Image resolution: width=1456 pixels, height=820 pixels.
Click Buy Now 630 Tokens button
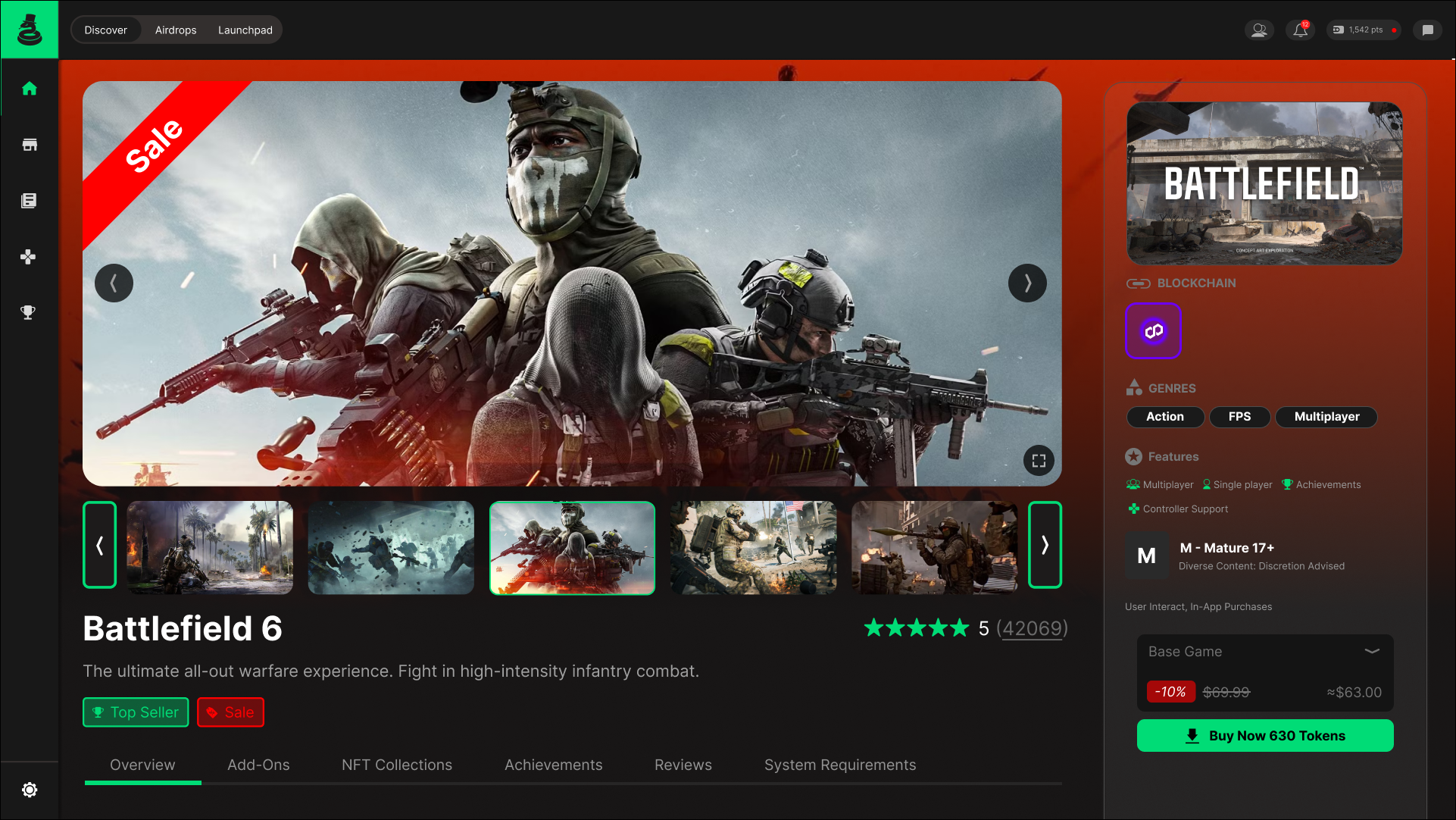pyautogui.click(x=1264, y=735)
